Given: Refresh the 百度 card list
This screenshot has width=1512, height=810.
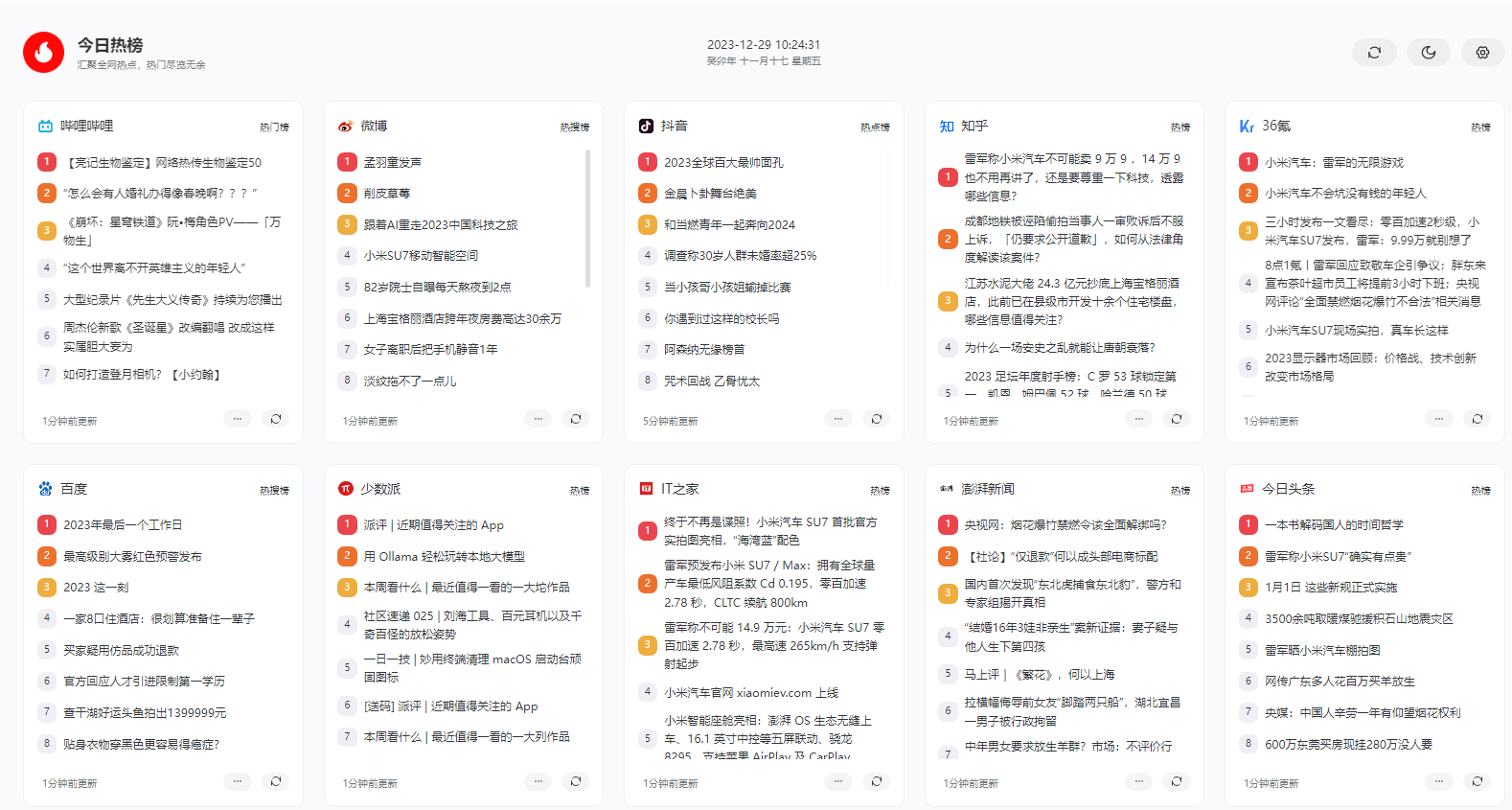Looking at the screenshot, I should pos(276,781).
